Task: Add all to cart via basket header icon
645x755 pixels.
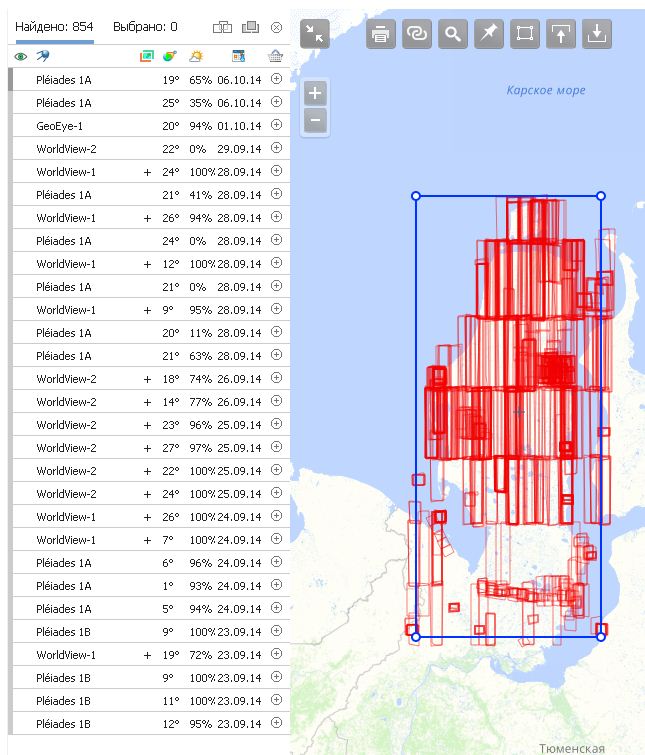Action: tap(277, 57)
